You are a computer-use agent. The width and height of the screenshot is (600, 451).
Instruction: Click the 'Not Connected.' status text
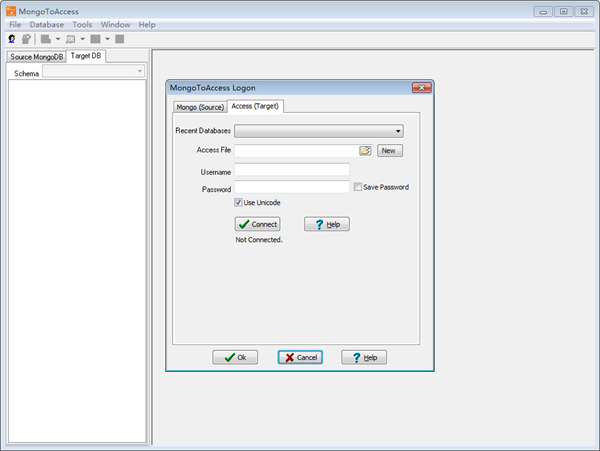pos(259,240)
